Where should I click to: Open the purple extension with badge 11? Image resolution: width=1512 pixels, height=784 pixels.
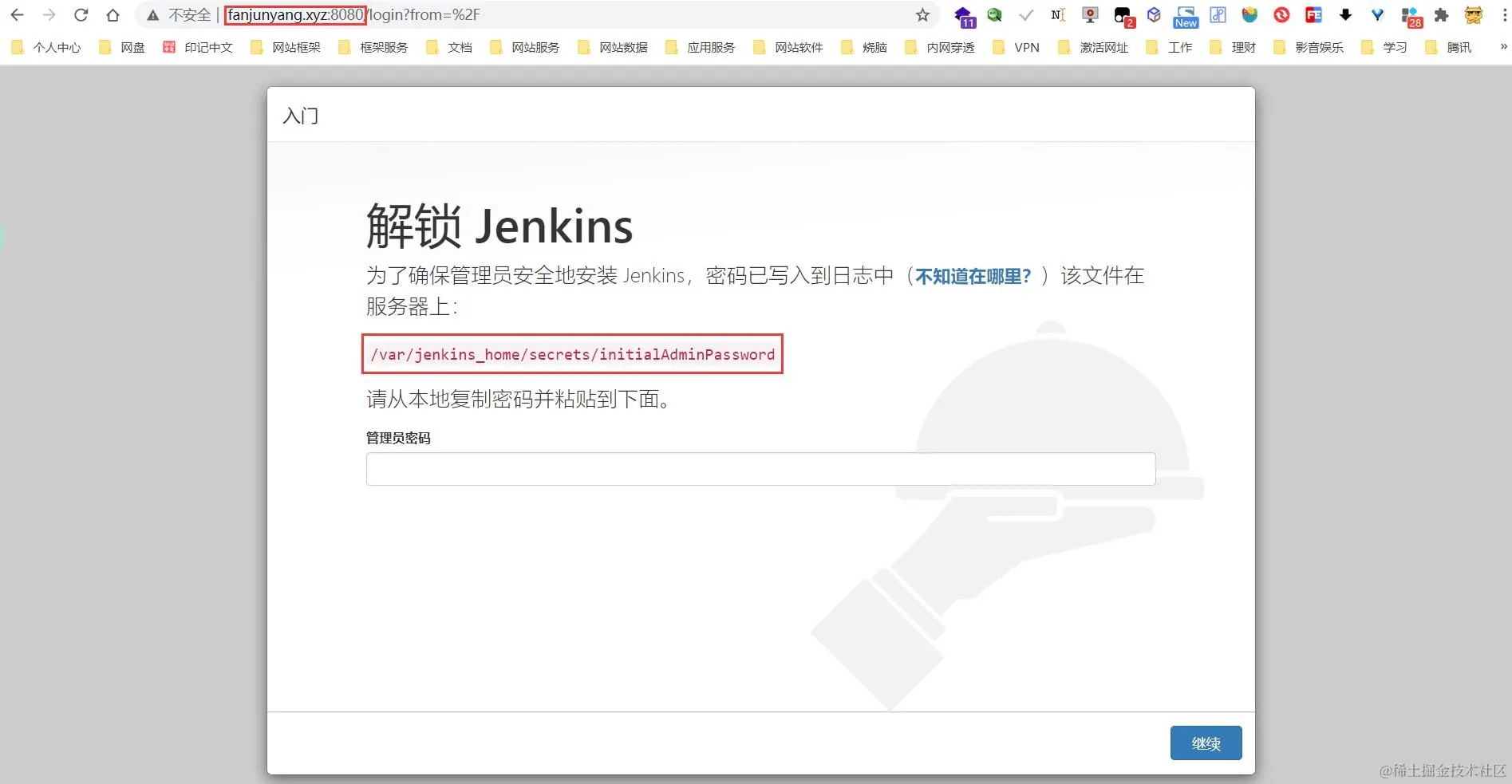pyautogui.click(x=964, y=16)
